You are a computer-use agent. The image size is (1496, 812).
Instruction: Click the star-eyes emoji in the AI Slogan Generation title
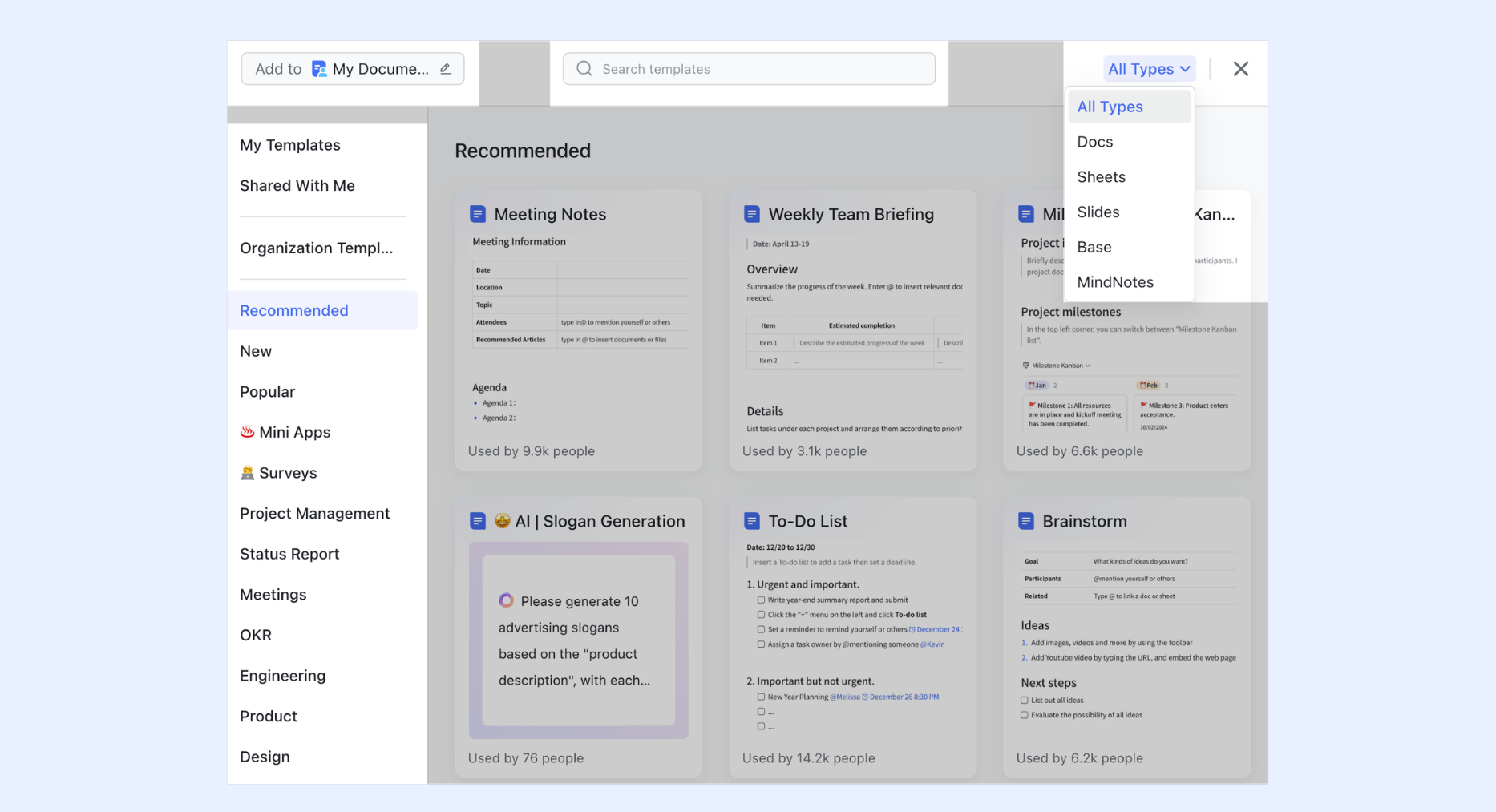tap(503, 521)
